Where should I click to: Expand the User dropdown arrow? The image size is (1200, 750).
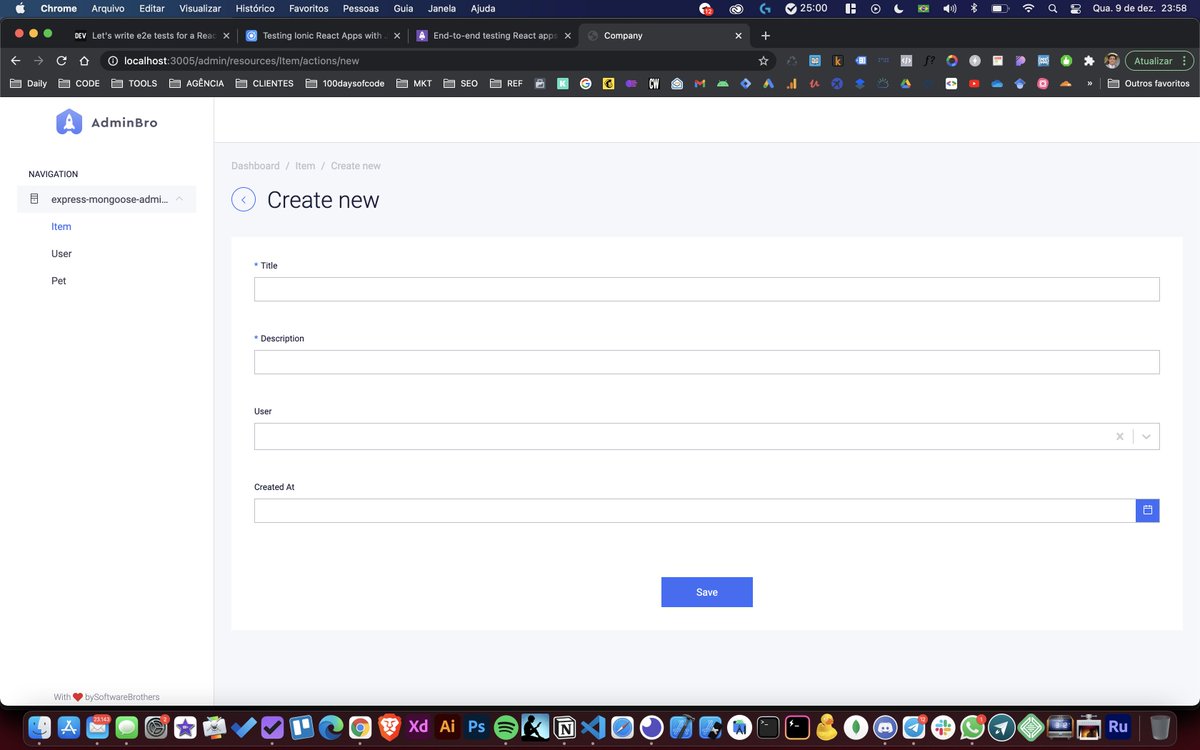pos(1147,436)
